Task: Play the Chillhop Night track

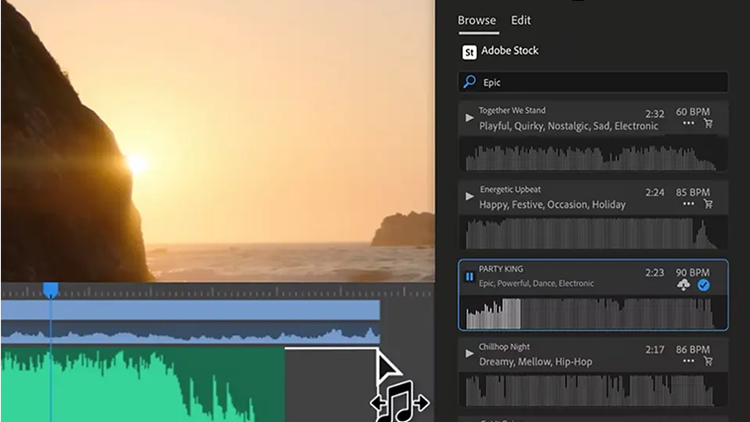Action: click(469, 354)
